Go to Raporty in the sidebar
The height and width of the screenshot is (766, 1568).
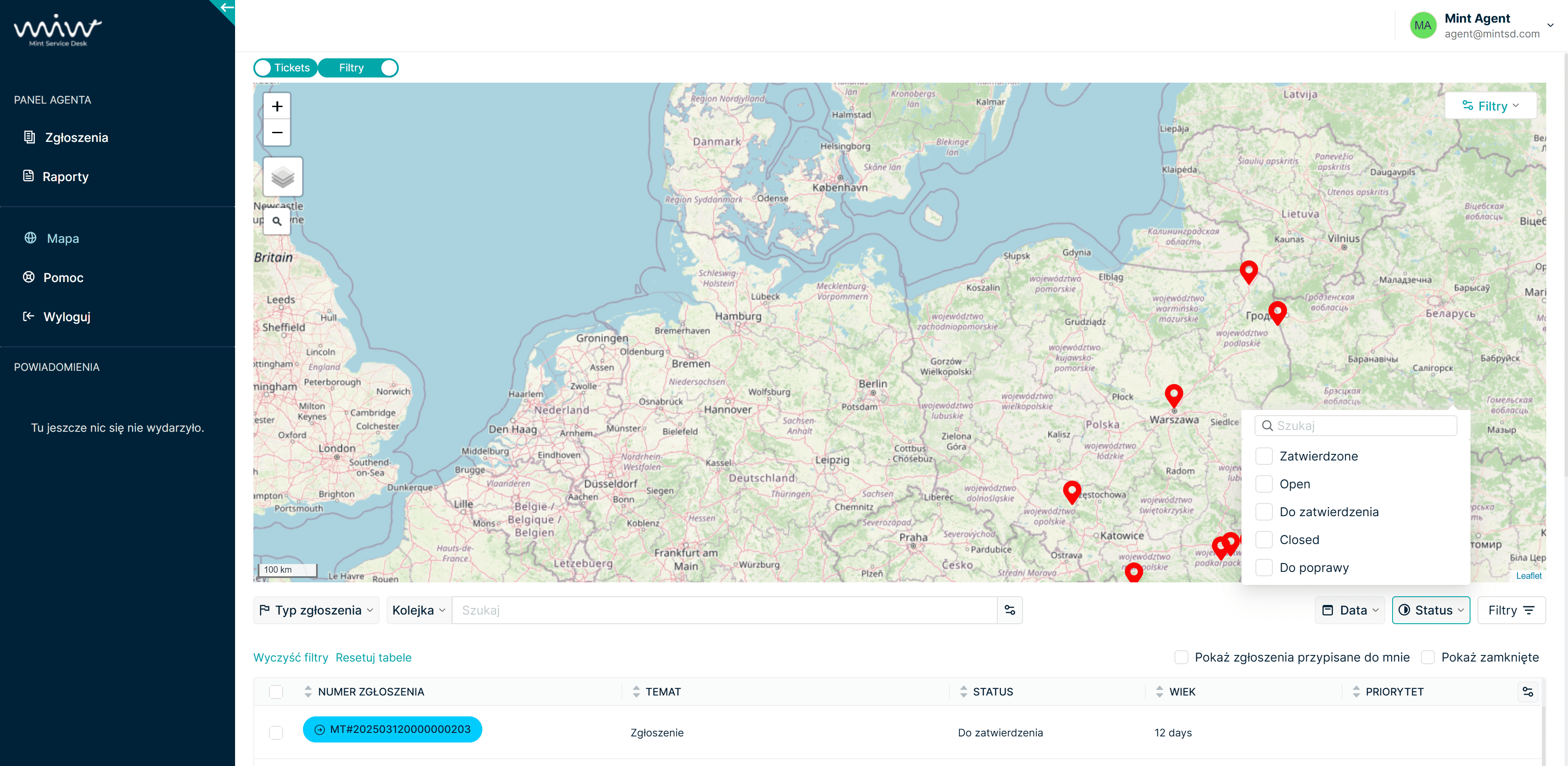[65, 177]
